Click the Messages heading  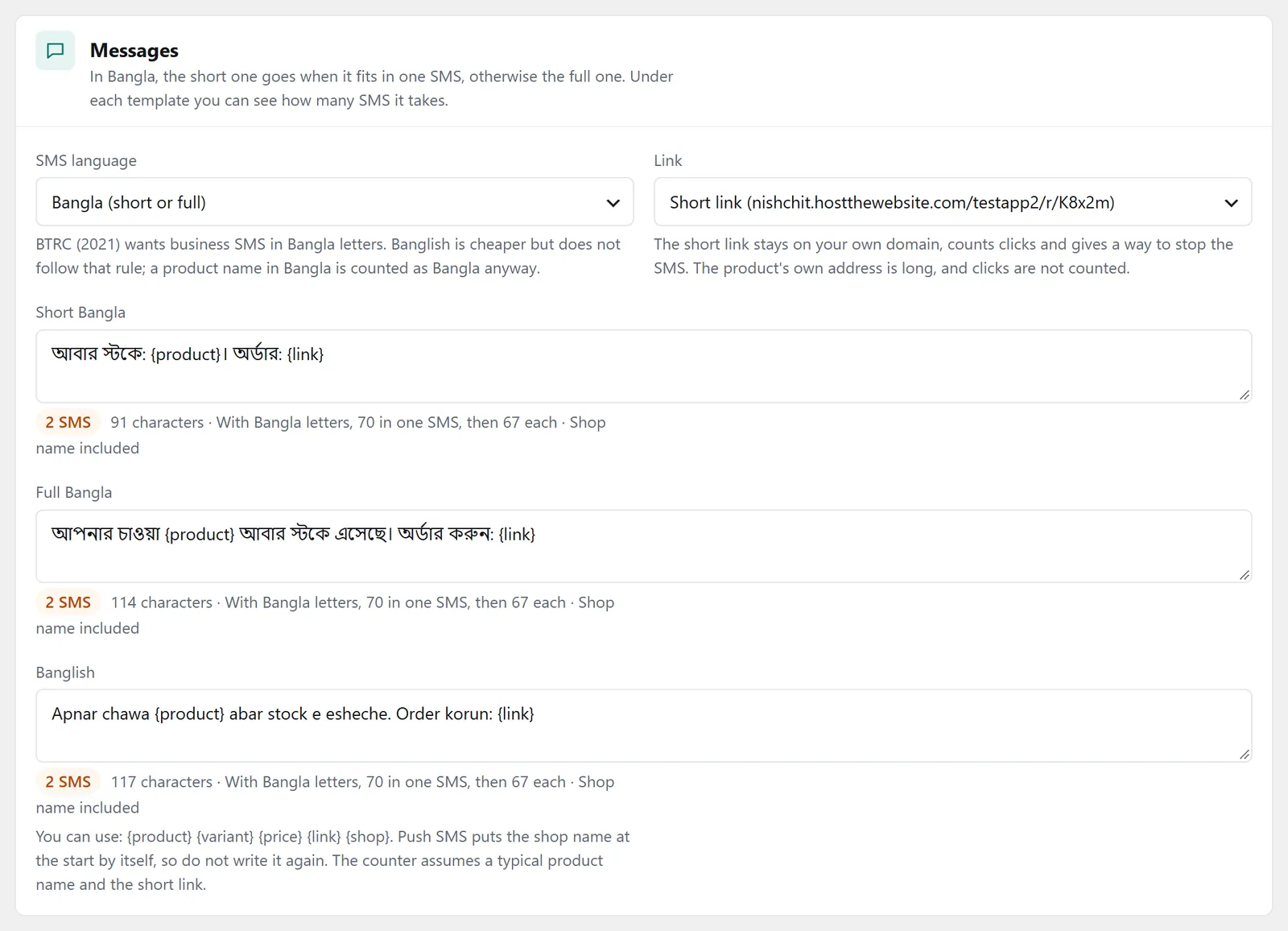(x=134, y=50)
